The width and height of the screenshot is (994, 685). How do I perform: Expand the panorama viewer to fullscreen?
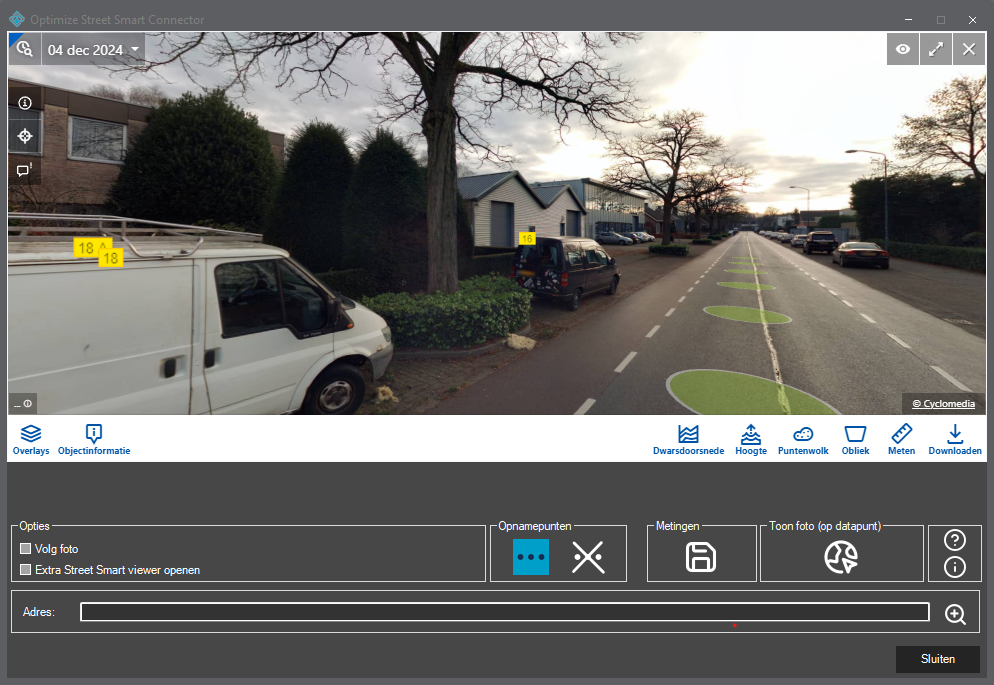pos(936,49)
